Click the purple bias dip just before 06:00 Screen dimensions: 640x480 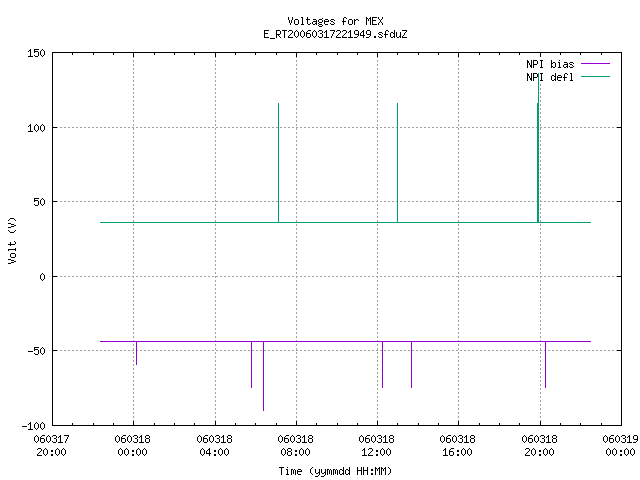point(251,364)
